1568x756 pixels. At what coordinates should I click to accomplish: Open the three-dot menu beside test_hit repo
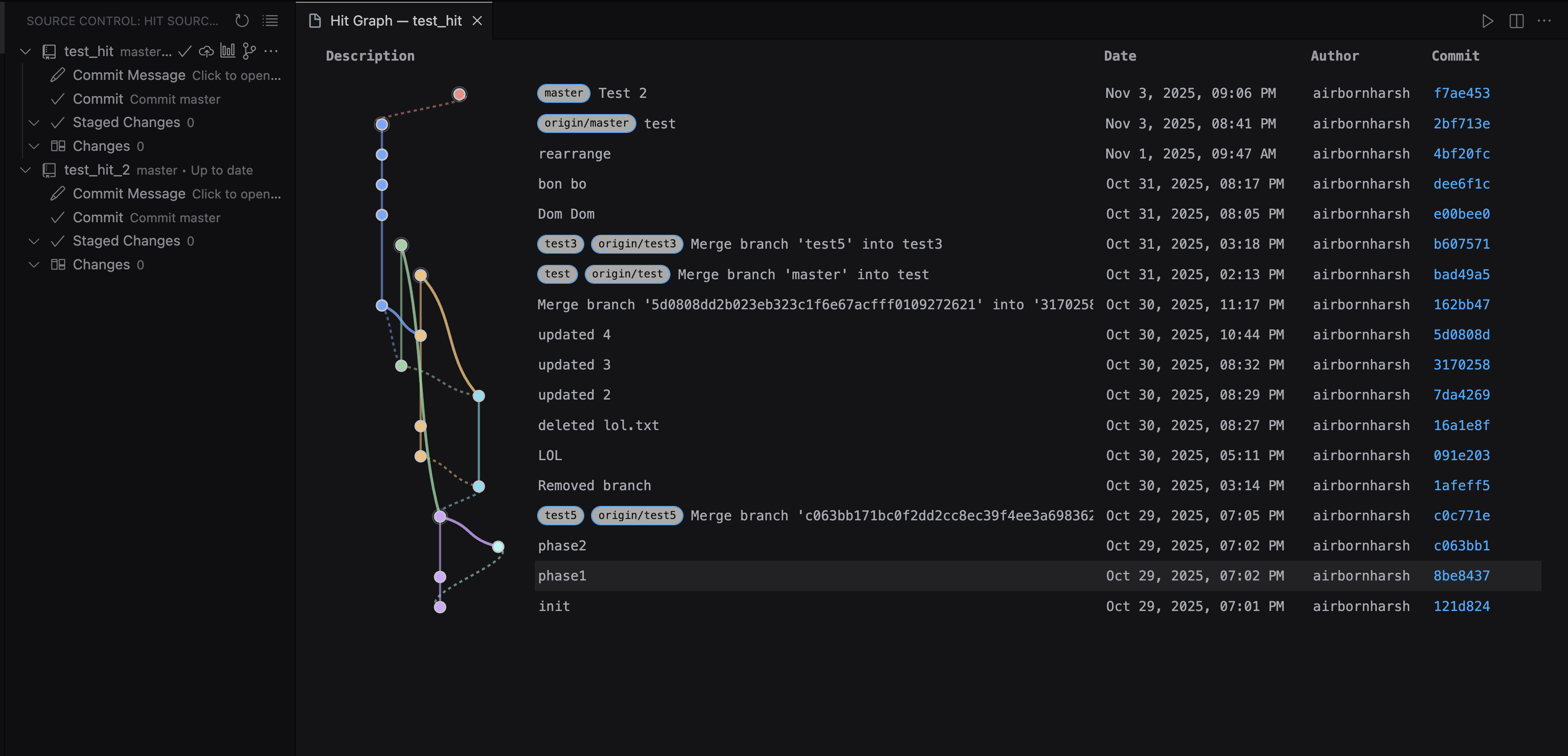point(272,51)
